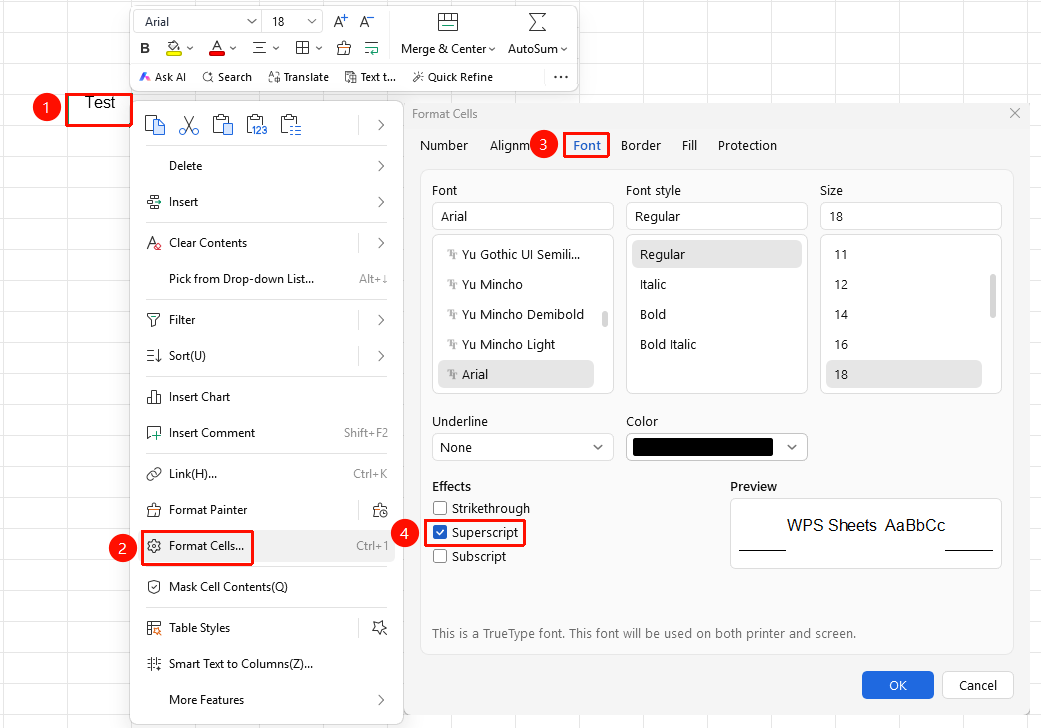
Task: Click the Translate icon in the mini toolbar
Action: coord(274,77)
